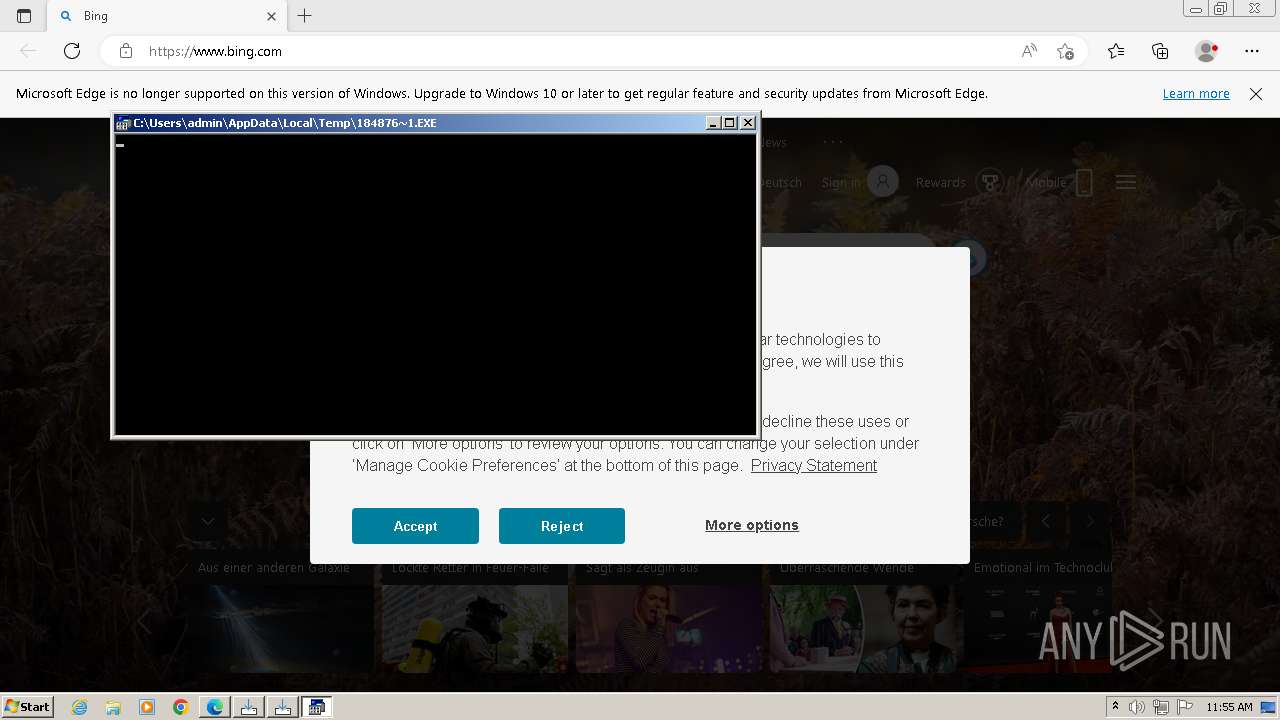Screen dimensions: 1280x720
Task: Open Action Center flag tray icon
Action: (1185, 707)
